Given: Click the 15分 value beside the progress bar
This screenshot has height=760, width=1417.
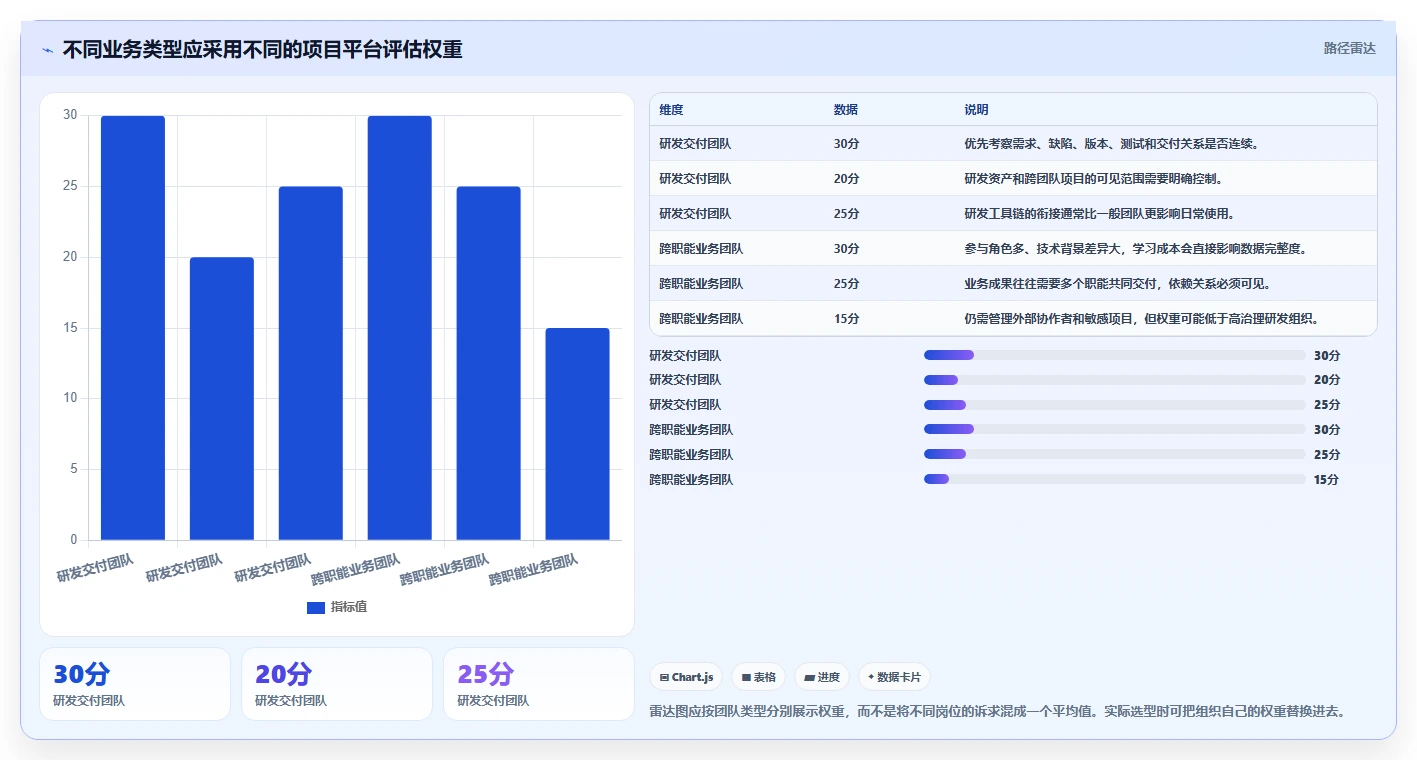Looking at the screenshot, I should click(x=1327, y=479).
